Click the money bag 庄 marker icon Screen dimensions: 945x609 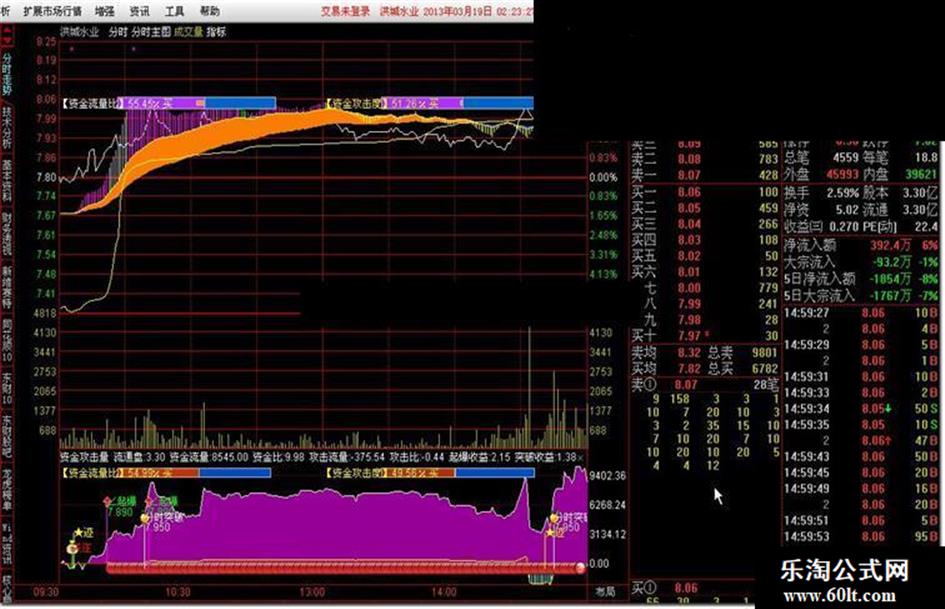pyautogui.click(x=71, y=548)
